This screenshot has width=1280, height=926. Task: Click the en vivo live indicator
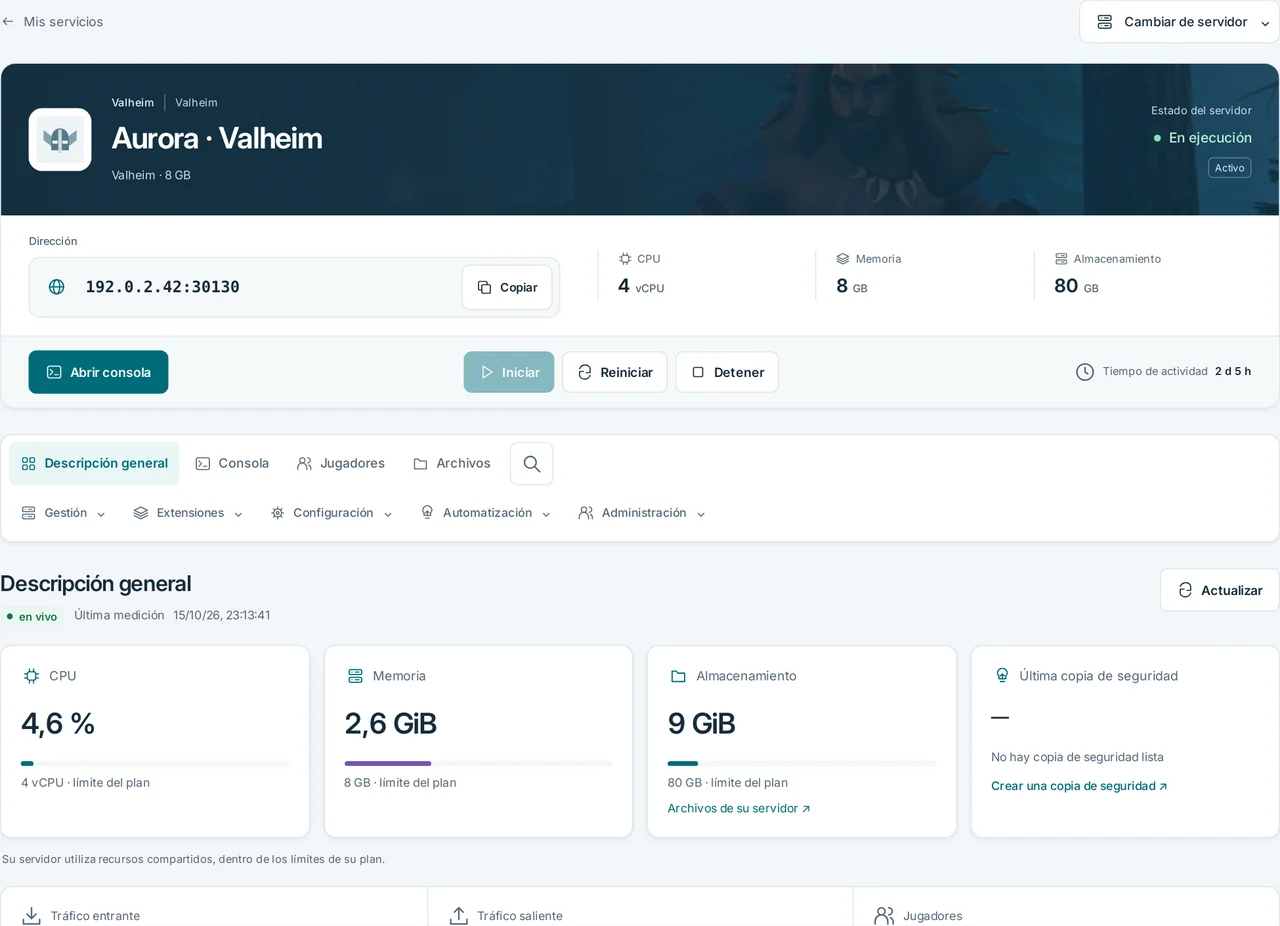click(32, 616)
